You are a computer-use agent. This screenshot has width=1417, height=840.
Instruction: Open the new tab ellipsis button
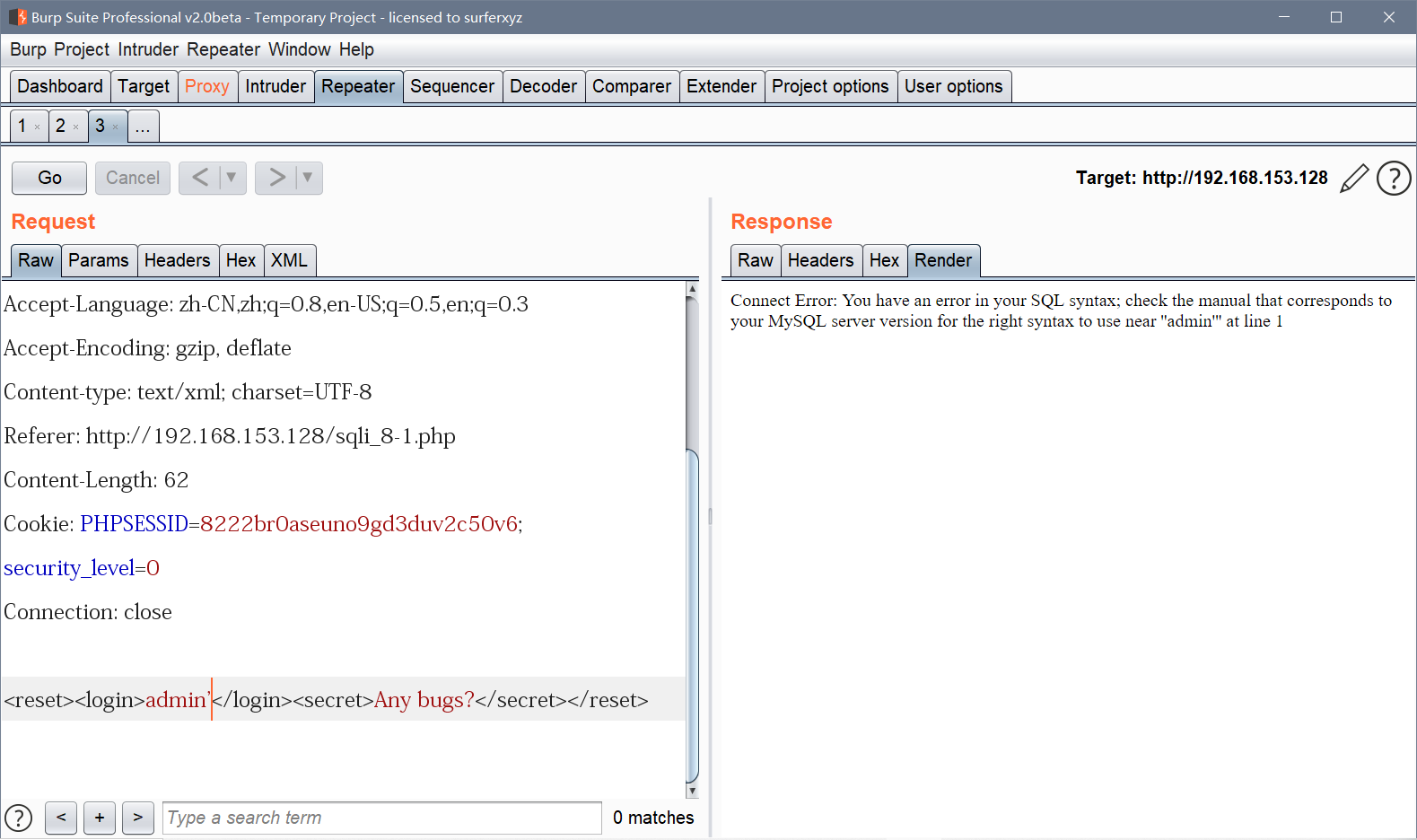tap(144, 126)
